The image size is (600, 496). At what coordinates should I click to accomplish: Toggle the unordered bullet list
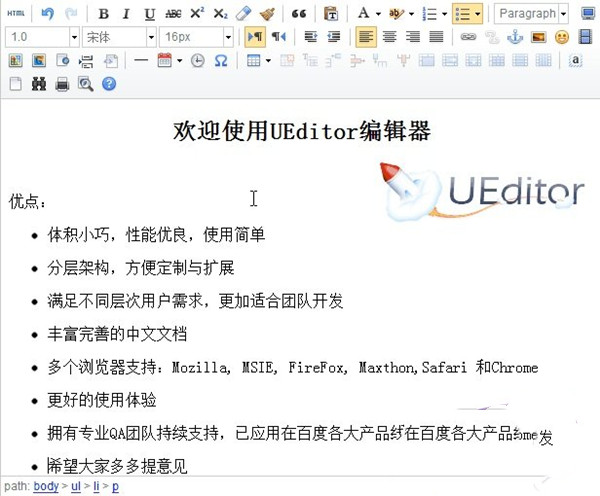[x=463, y=14]
